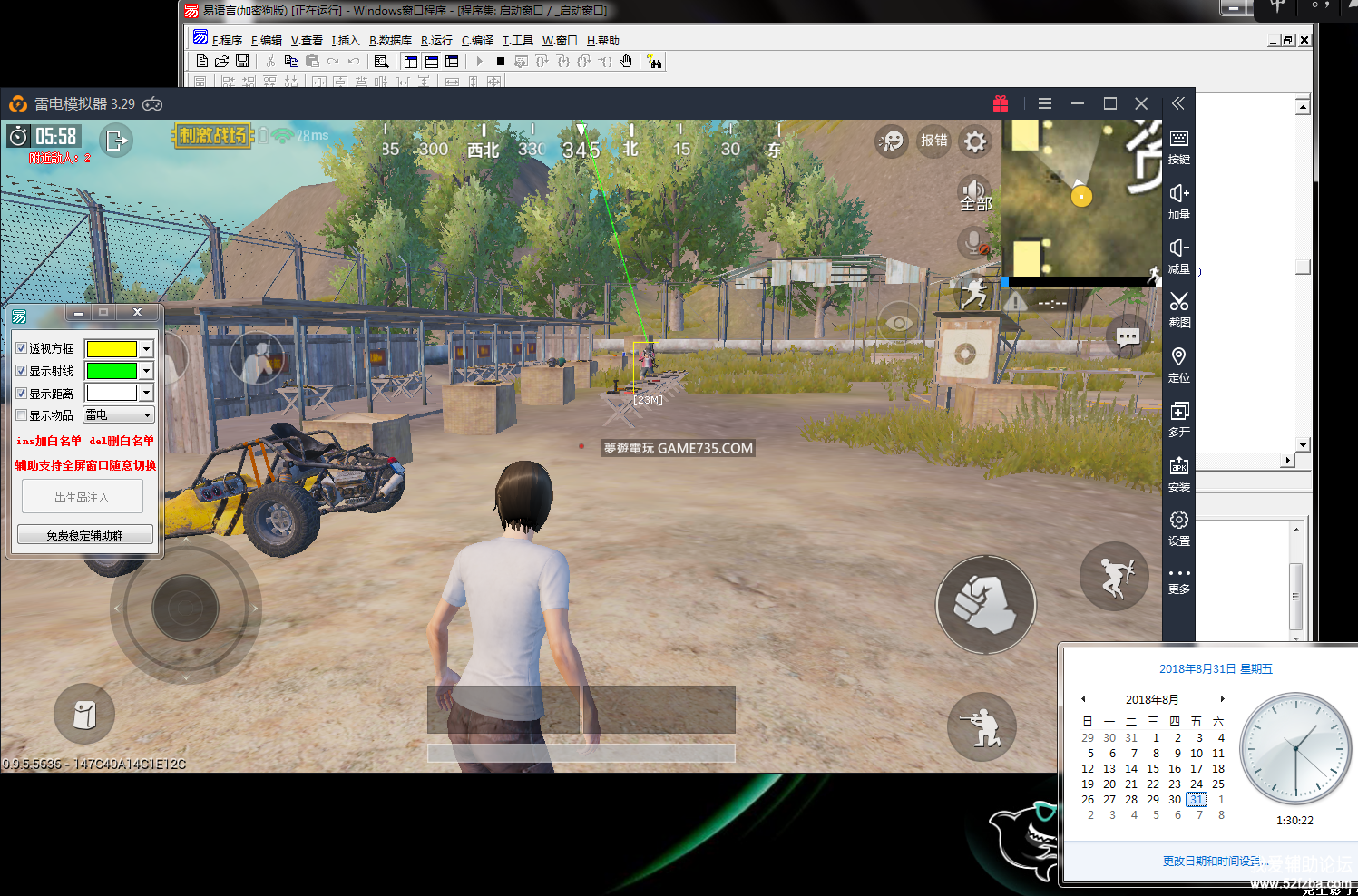This screenshot has height=896, width=1358.
Task: Open the R.运行 menu
Action: point(436,41)
